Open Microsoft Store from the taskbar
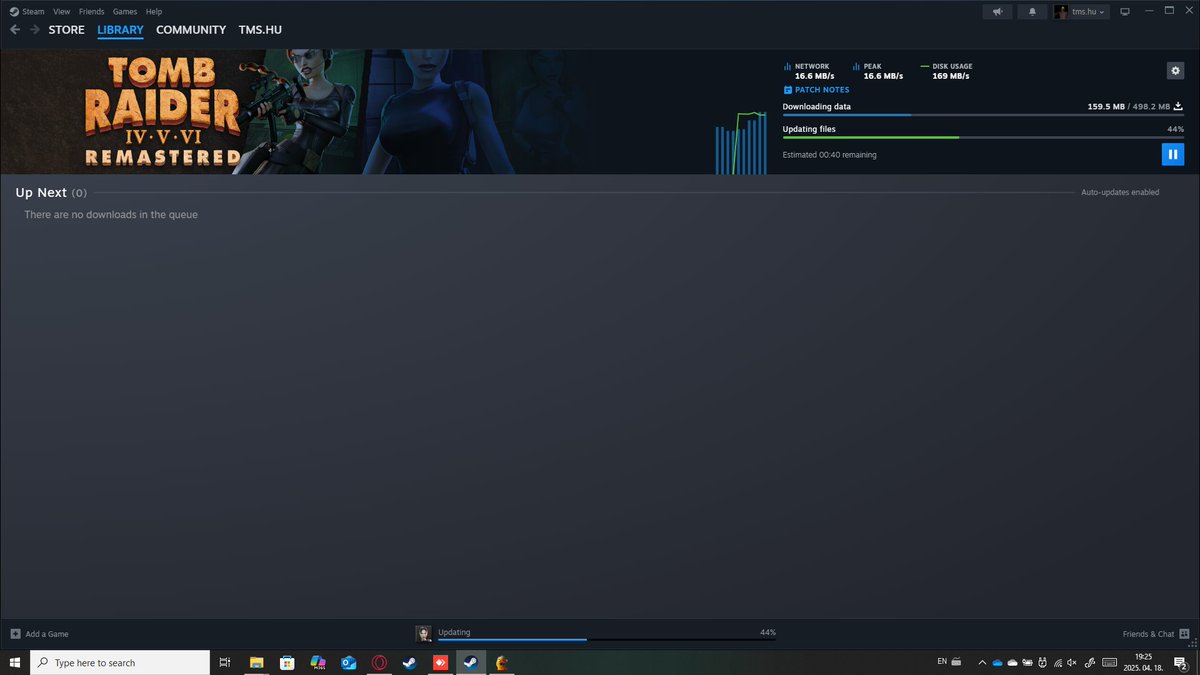Screen dimensions: 1200x675 coord(287,662)
